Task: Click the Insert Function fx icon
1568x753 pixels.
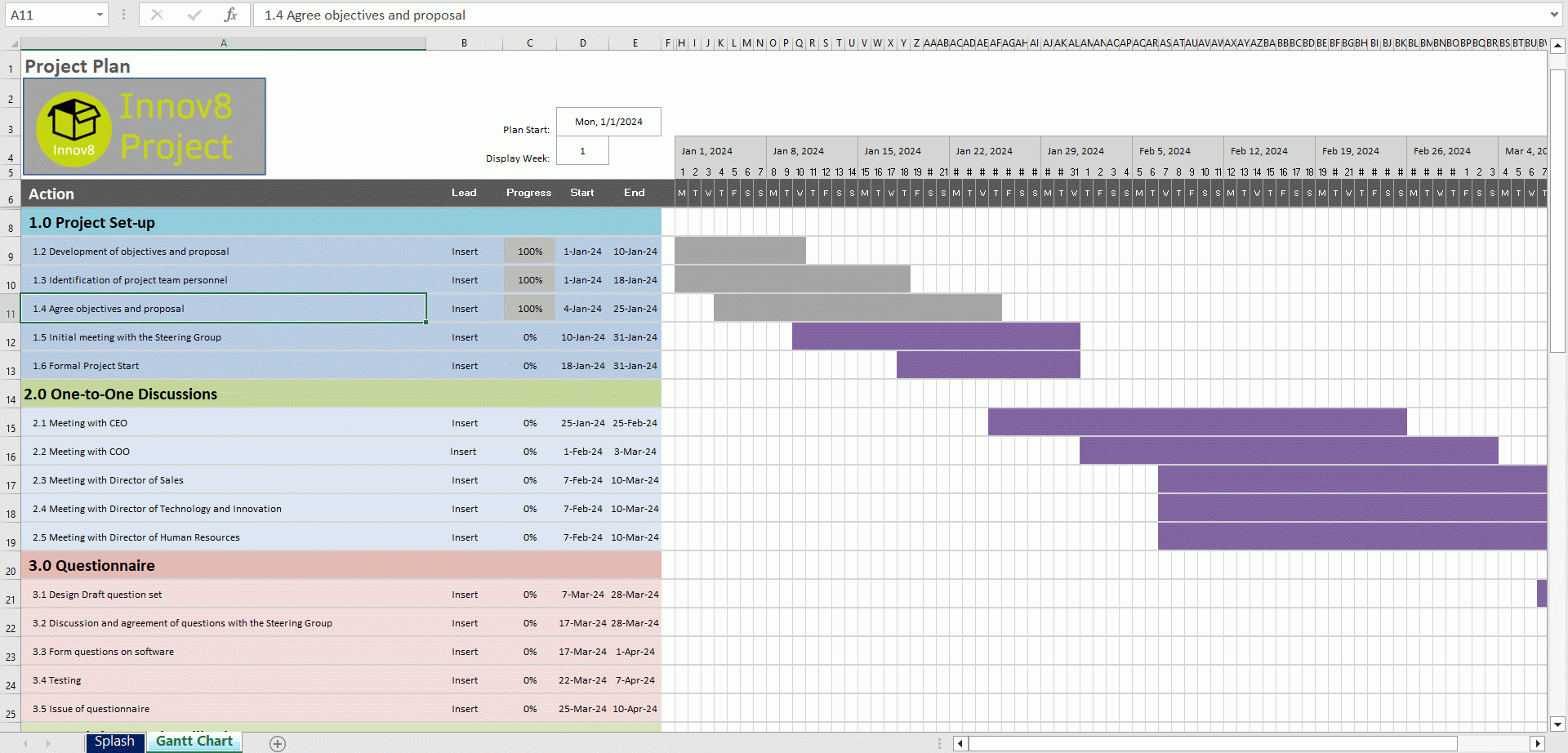Action: point(230,15)
